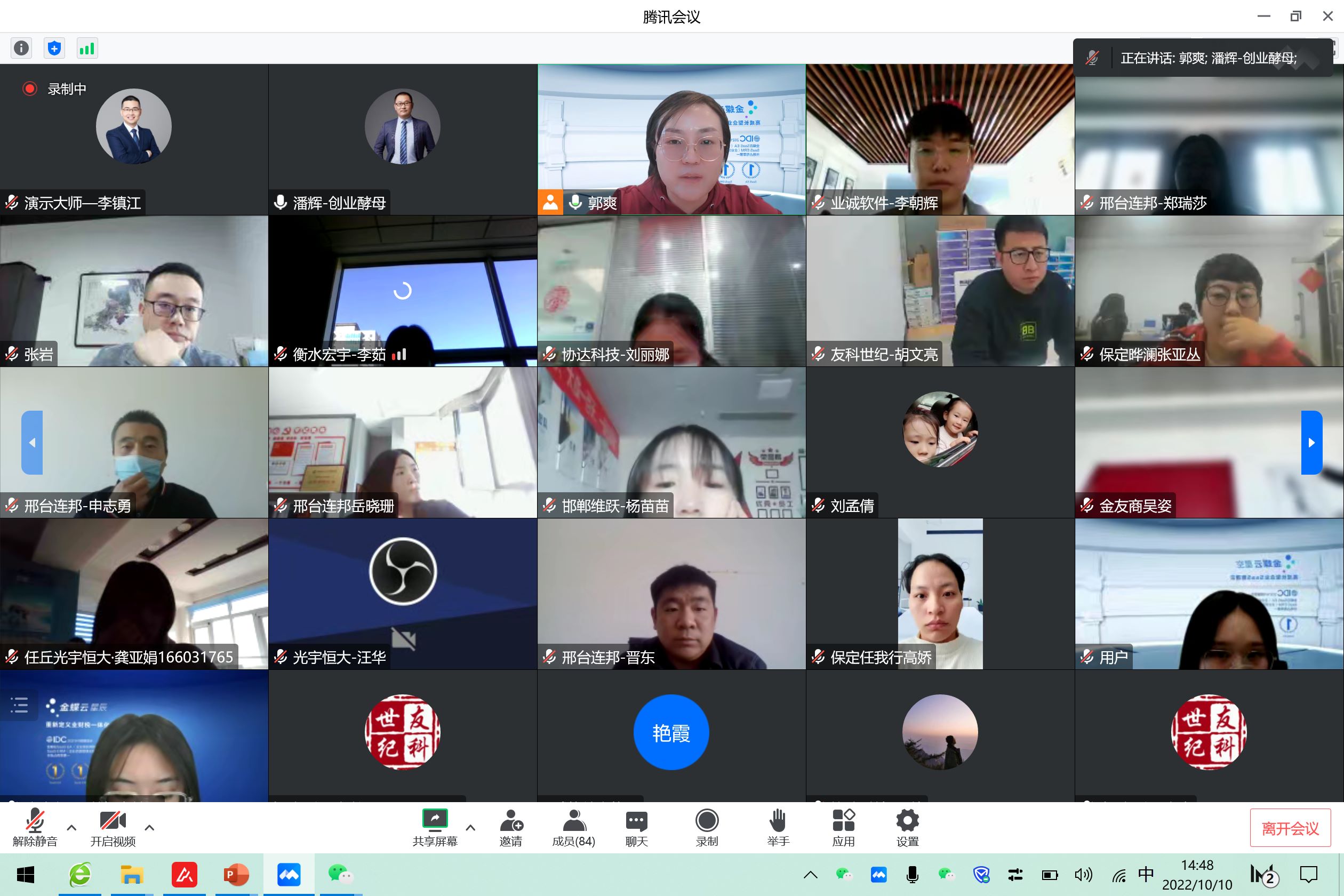The image size is (1344, 896).
Task: Click the 录制 record button
Action: click(707, 827)
